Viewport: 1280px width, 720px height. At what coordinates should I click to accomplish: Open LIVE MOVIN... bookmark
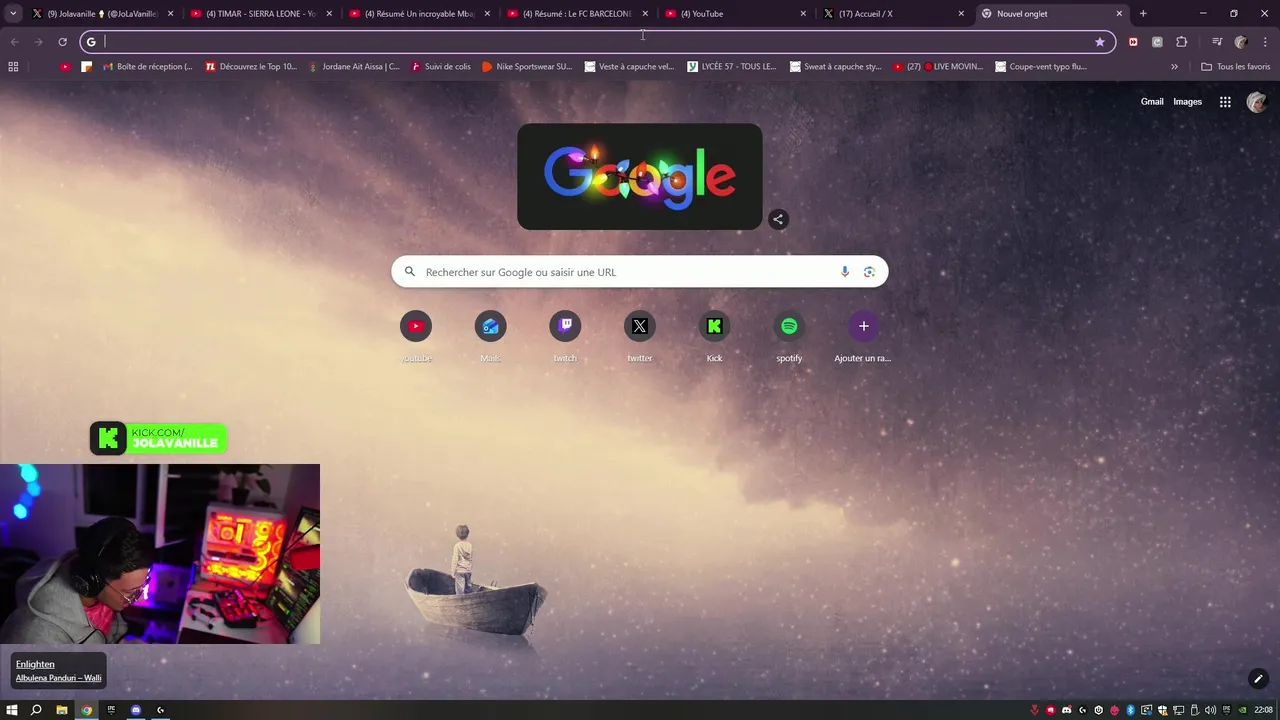coord(938,67)
